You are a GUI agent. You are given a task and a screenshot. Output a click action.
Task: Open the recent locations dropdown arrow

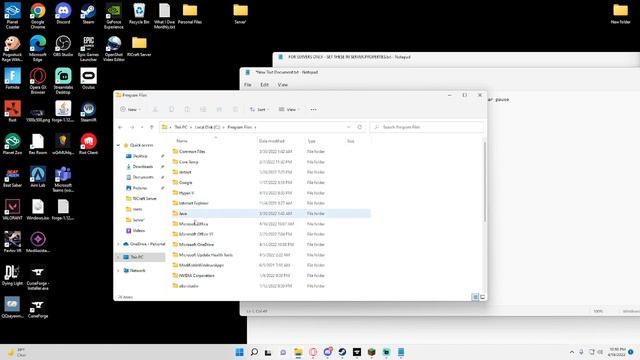coord(142,127)
